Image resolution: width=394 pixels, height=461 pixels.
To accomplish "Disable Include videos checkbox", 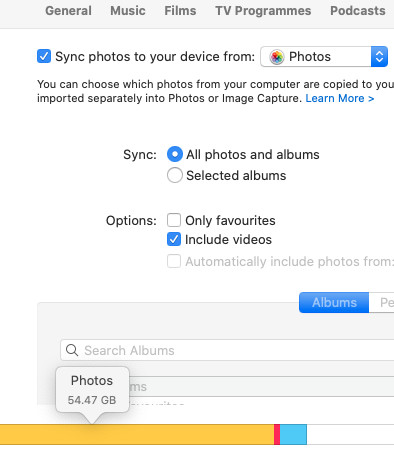I will pyautogui.click(x=174, y=239).
